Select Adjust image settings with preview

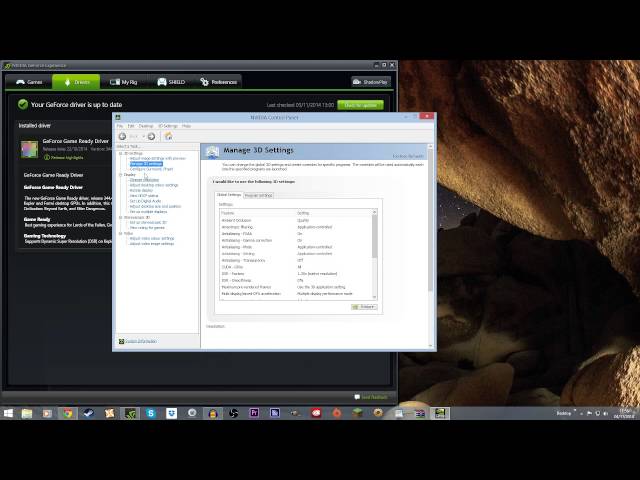157,158
